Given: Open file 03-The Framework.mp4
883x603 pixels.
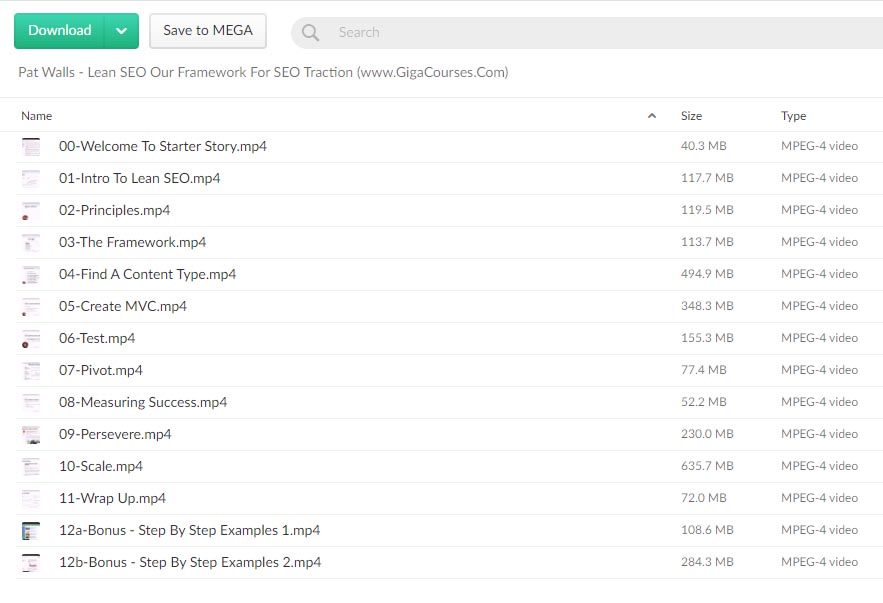Looking at the screenshot, I should (x=132, y=243).
